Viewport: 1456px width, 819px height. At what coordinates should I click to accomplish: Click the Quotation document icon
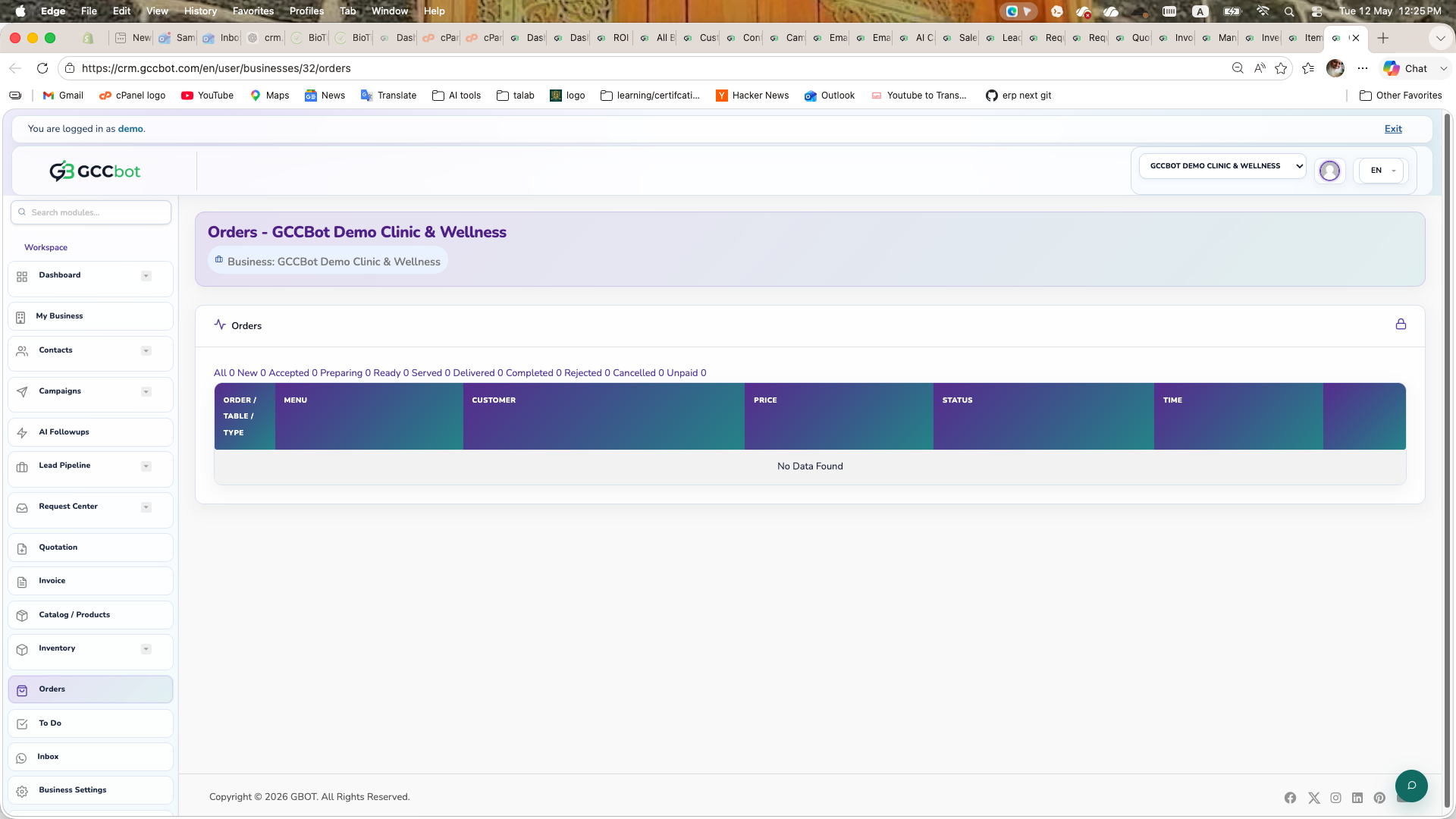(22, 548)
